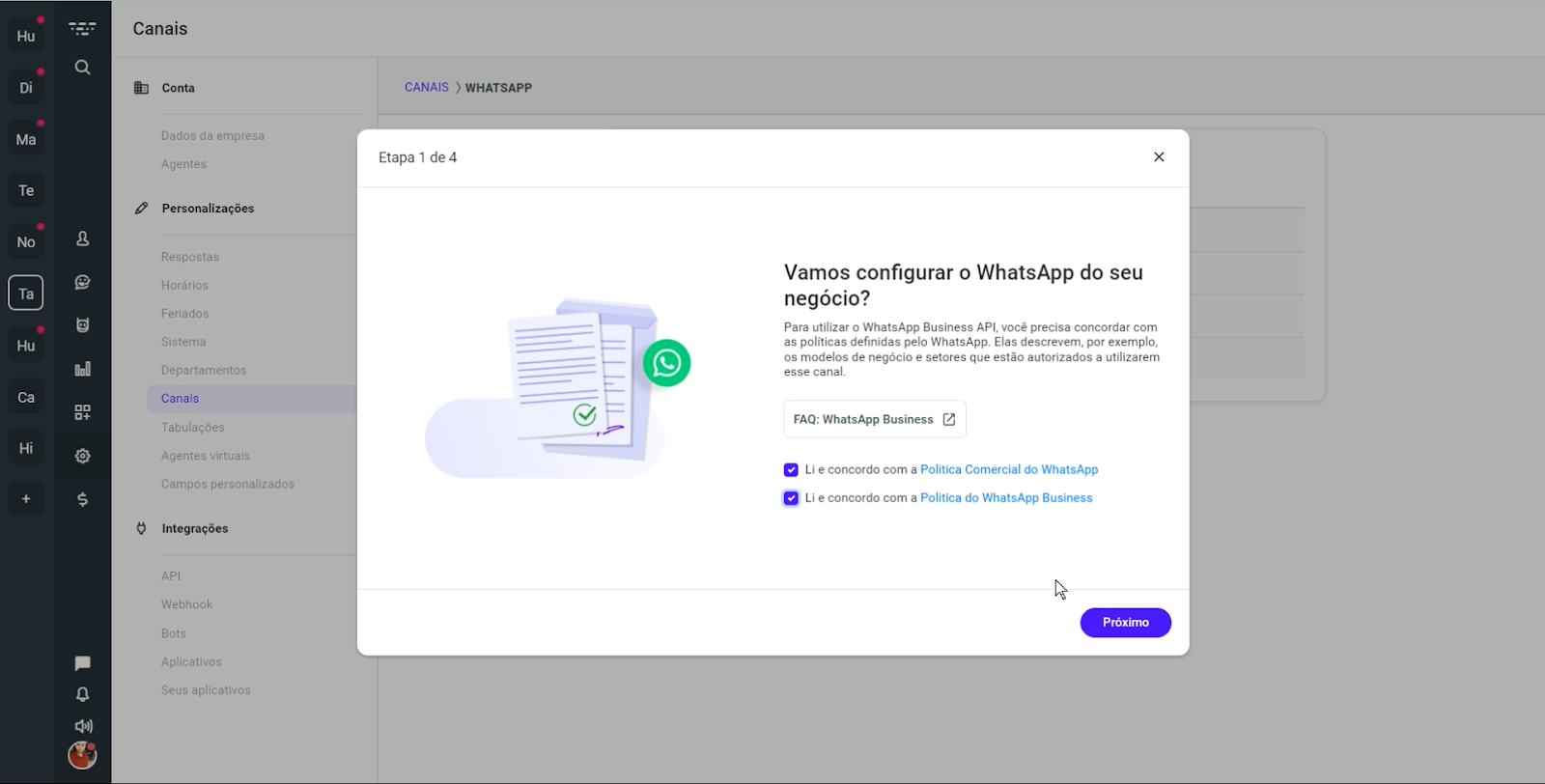This screenshot has width=1545, height=784.
Task: Open the contacts person icon in sidebar
Action: point(83,238)
